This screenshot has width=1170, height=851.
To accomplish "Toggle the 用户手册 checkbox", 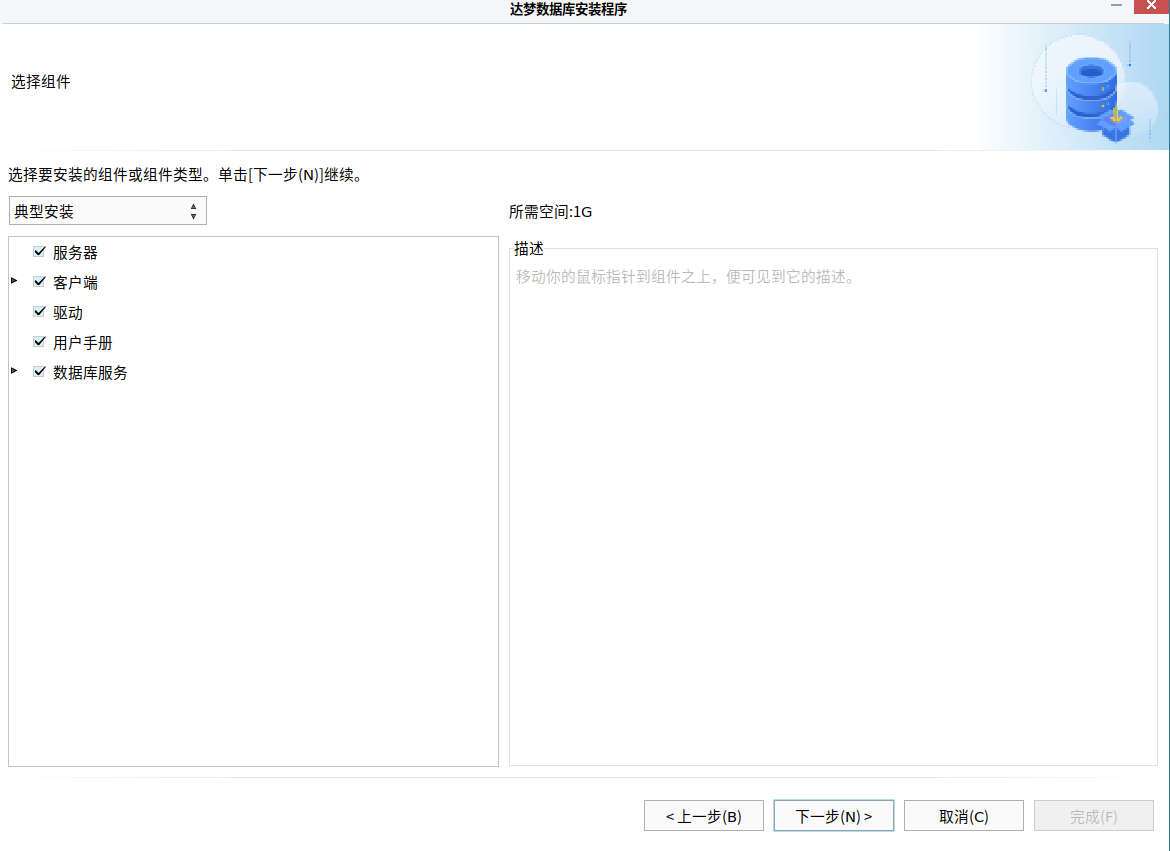I will 40,342.
